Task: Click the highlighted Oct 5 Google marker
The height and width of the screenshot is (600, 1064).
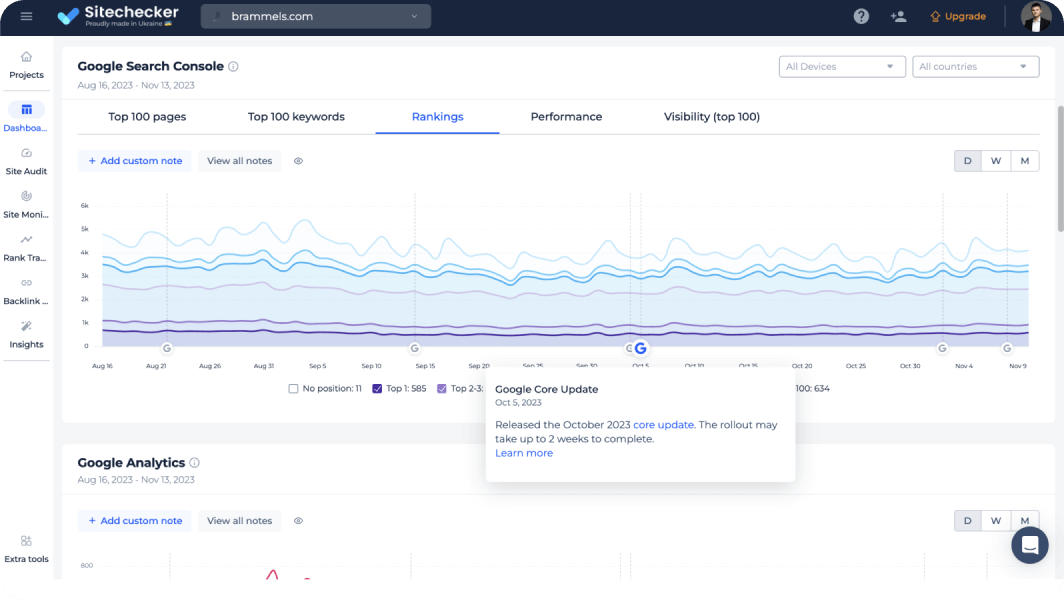Action: pyautogui.click(x=641, y=348)
